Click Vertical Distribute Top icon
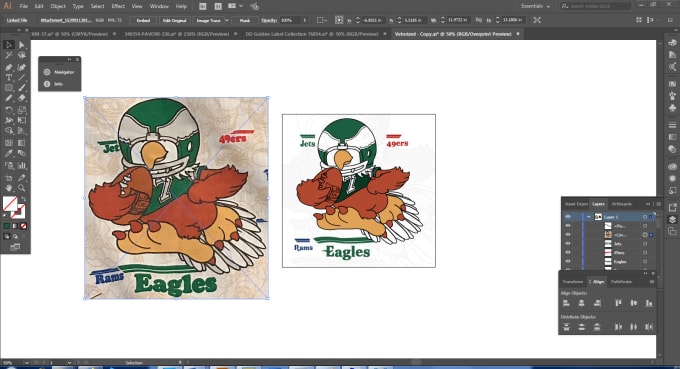This screenshot has width=680, height=369. pos(566,327)
